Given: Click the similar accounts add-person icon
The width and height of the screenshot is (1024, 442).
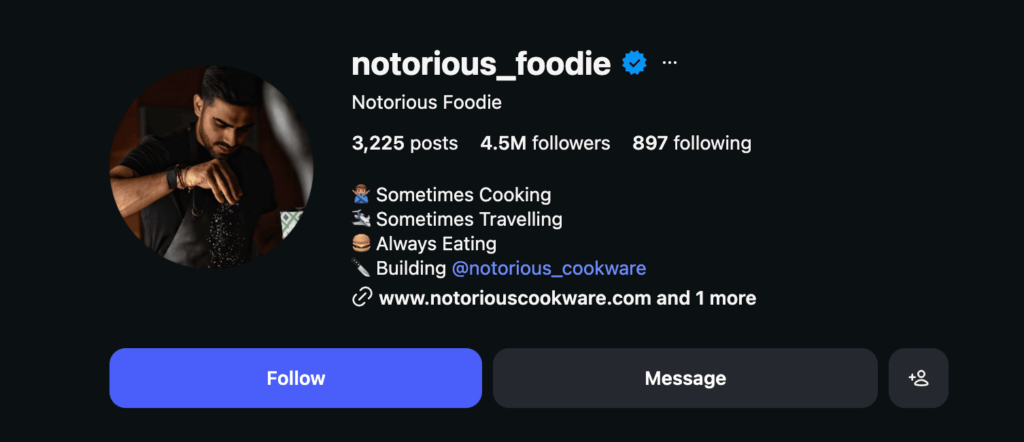Looking at the screenshot, I should tap(918, 378).
